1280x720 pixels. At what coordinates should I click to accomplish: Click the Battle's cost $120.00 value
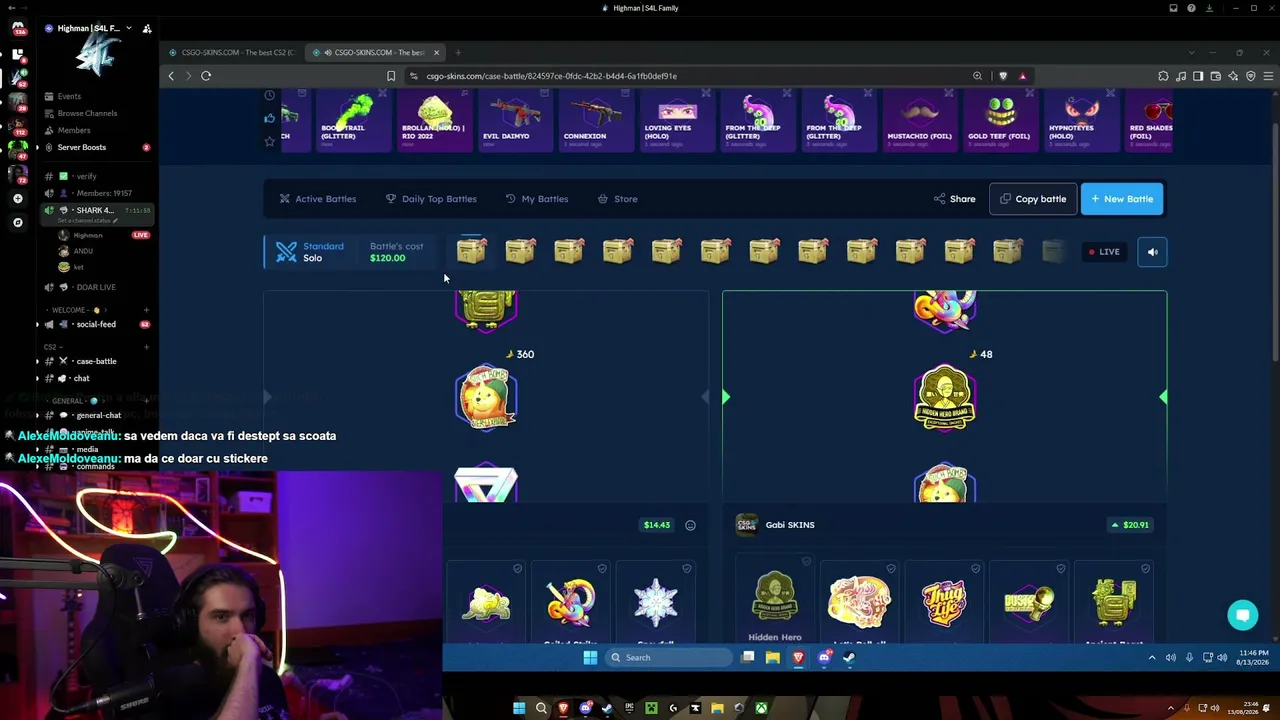click(387, 258)
